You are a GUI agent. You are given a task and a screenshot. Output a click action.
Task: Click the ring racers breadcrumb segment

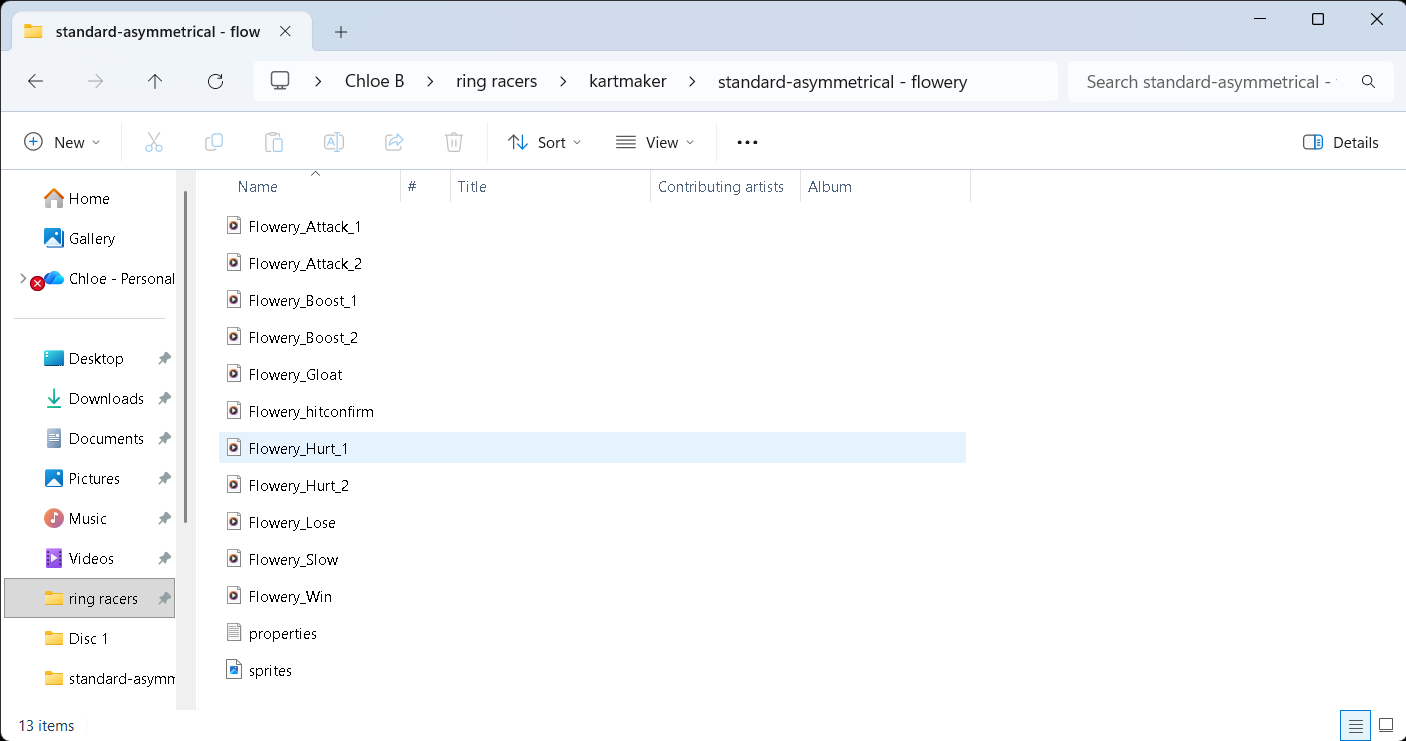point(497,82)
